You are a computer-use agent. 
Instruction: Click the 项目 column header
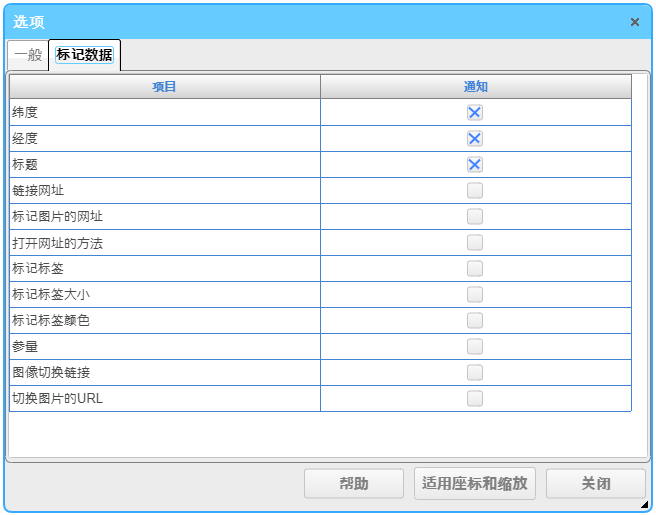click(165, 87)
